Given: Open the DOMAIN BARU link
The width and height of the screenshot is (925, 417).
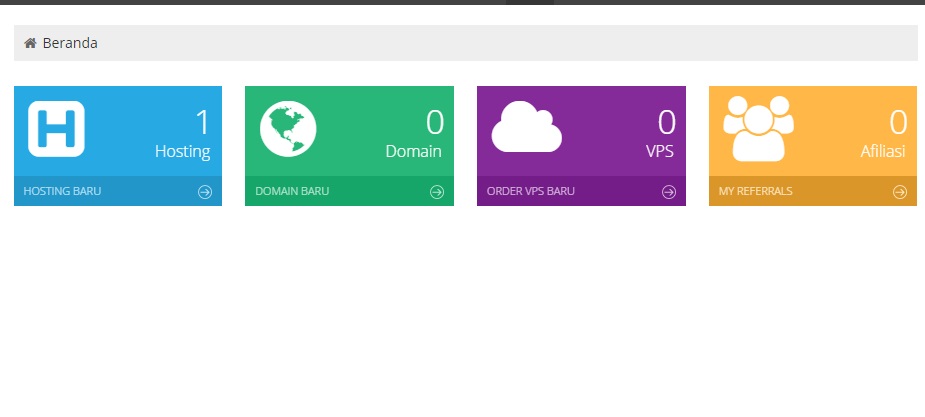Looking at the screenshot, I should (x=292, y=191).
